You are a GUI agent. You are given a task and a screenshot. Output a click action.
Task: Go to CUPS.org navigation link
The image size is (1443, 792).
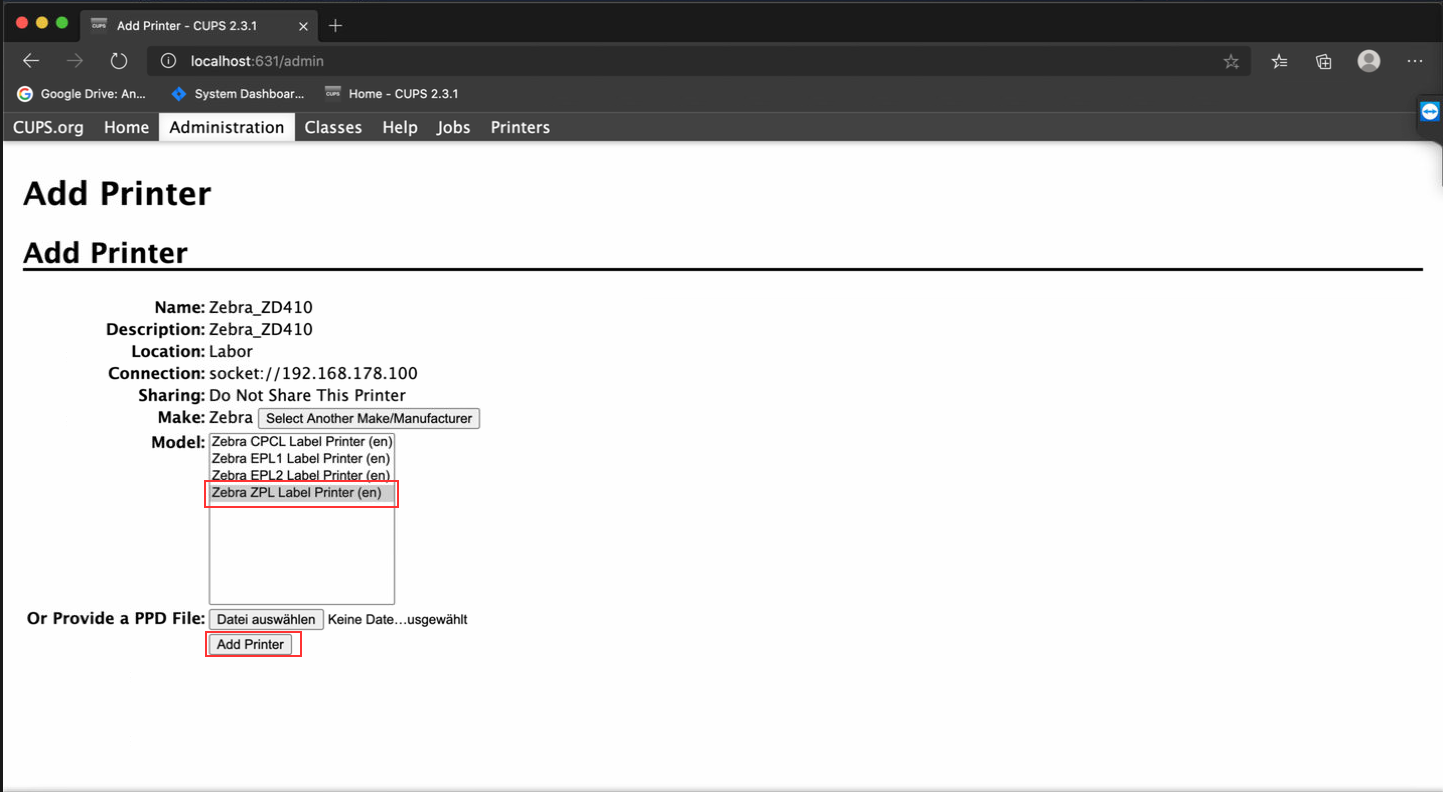coord(48,127)
